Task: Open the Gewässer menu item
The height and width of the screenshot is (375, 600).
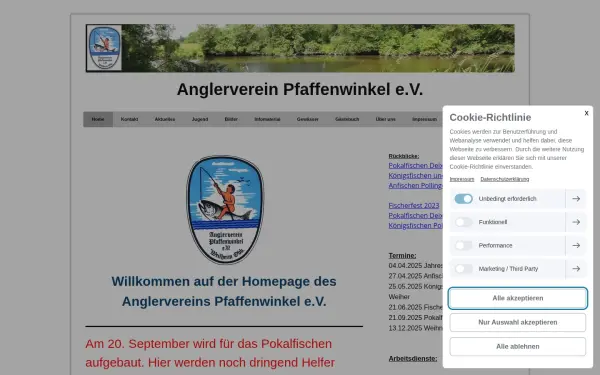Action: 308,119
